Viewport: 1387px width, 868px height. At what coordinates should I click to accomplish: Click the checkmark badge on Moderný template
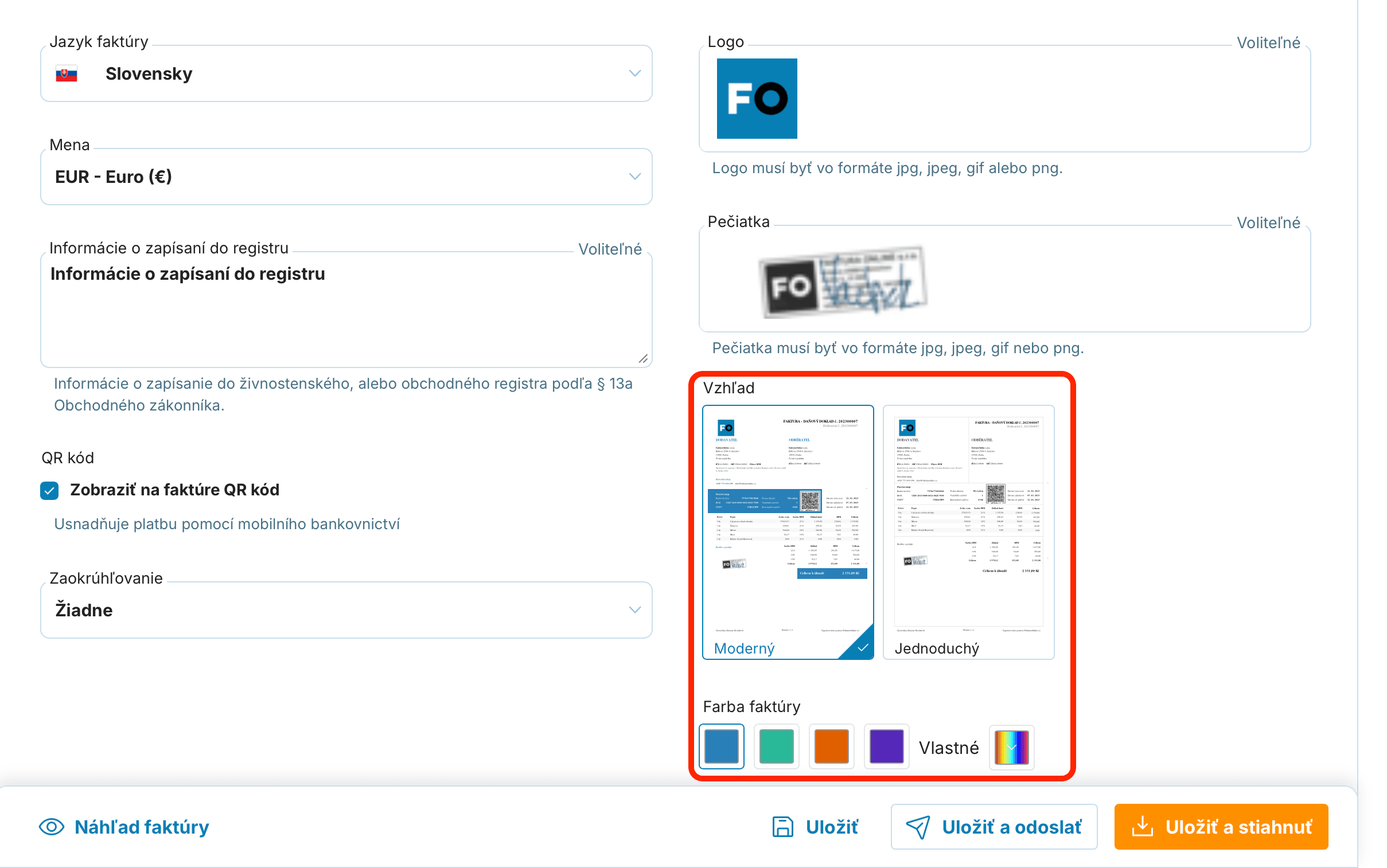[x=862, y=647]
